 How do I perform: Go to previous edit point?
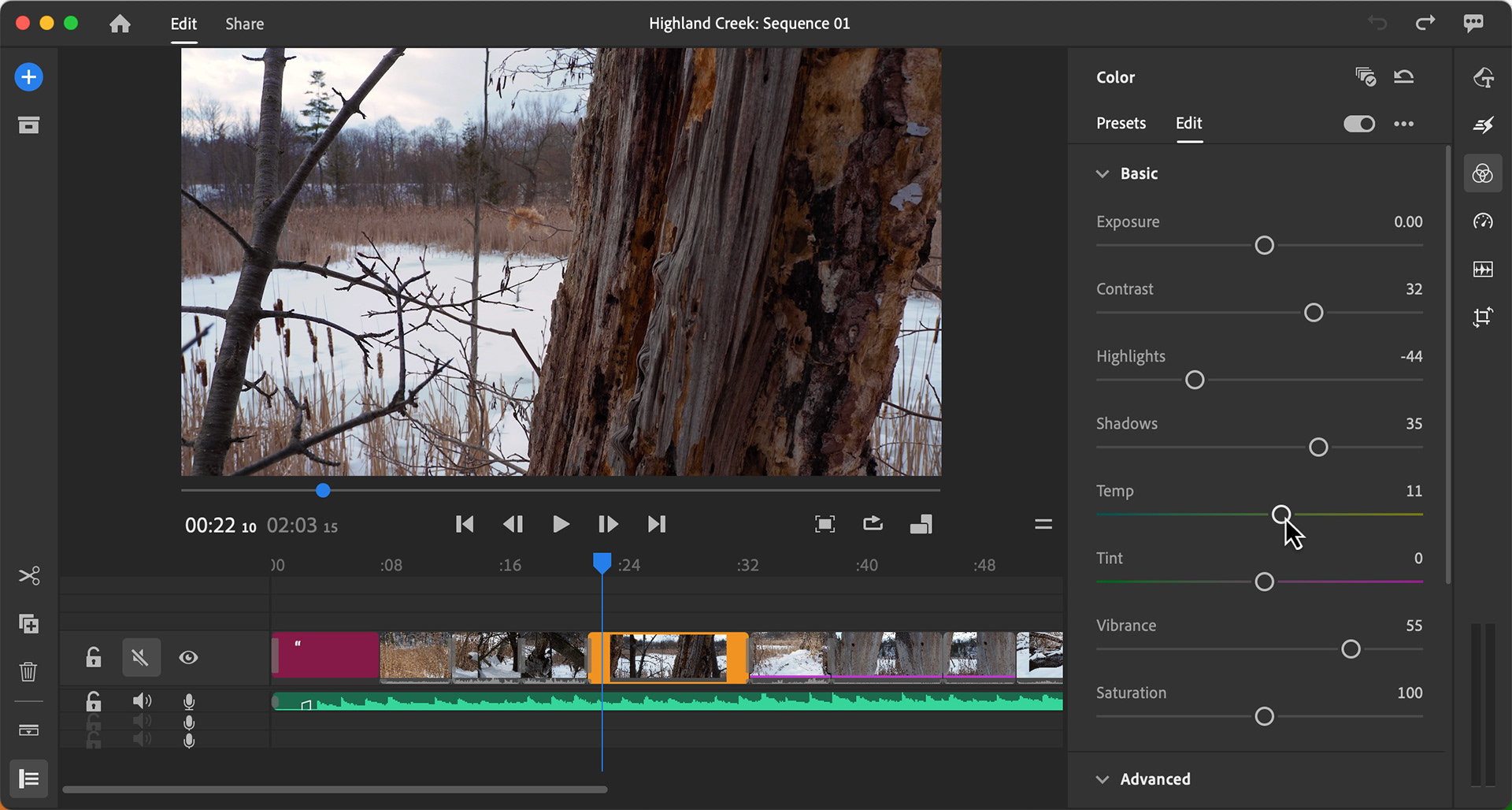[x=465, y=524]
